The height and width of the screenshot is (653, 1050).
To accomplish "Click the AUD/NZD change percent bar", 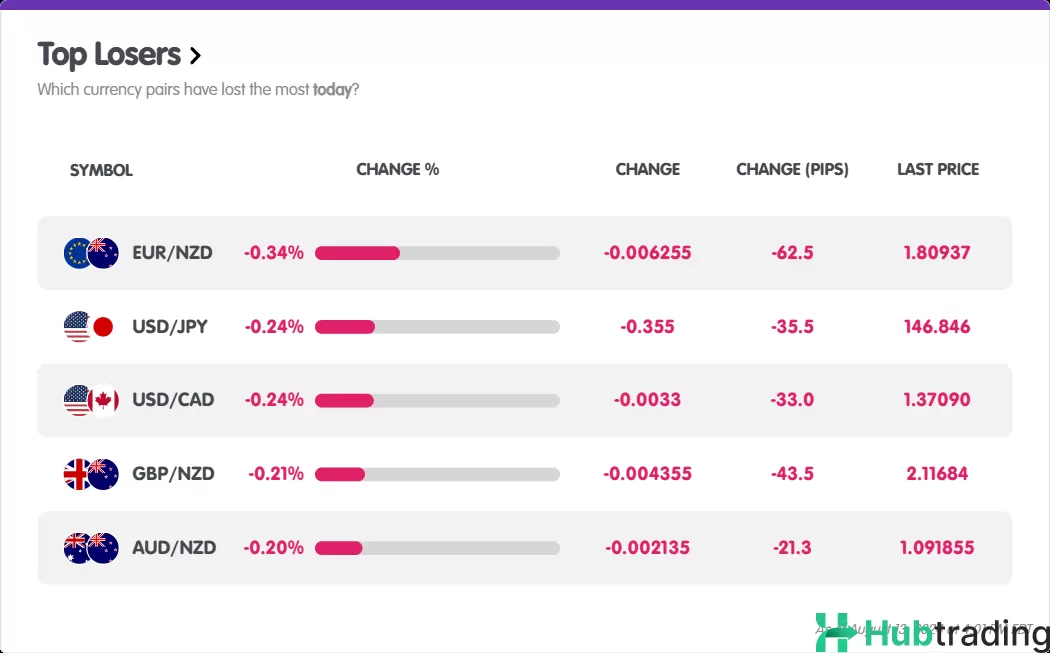I will (437, 548).
